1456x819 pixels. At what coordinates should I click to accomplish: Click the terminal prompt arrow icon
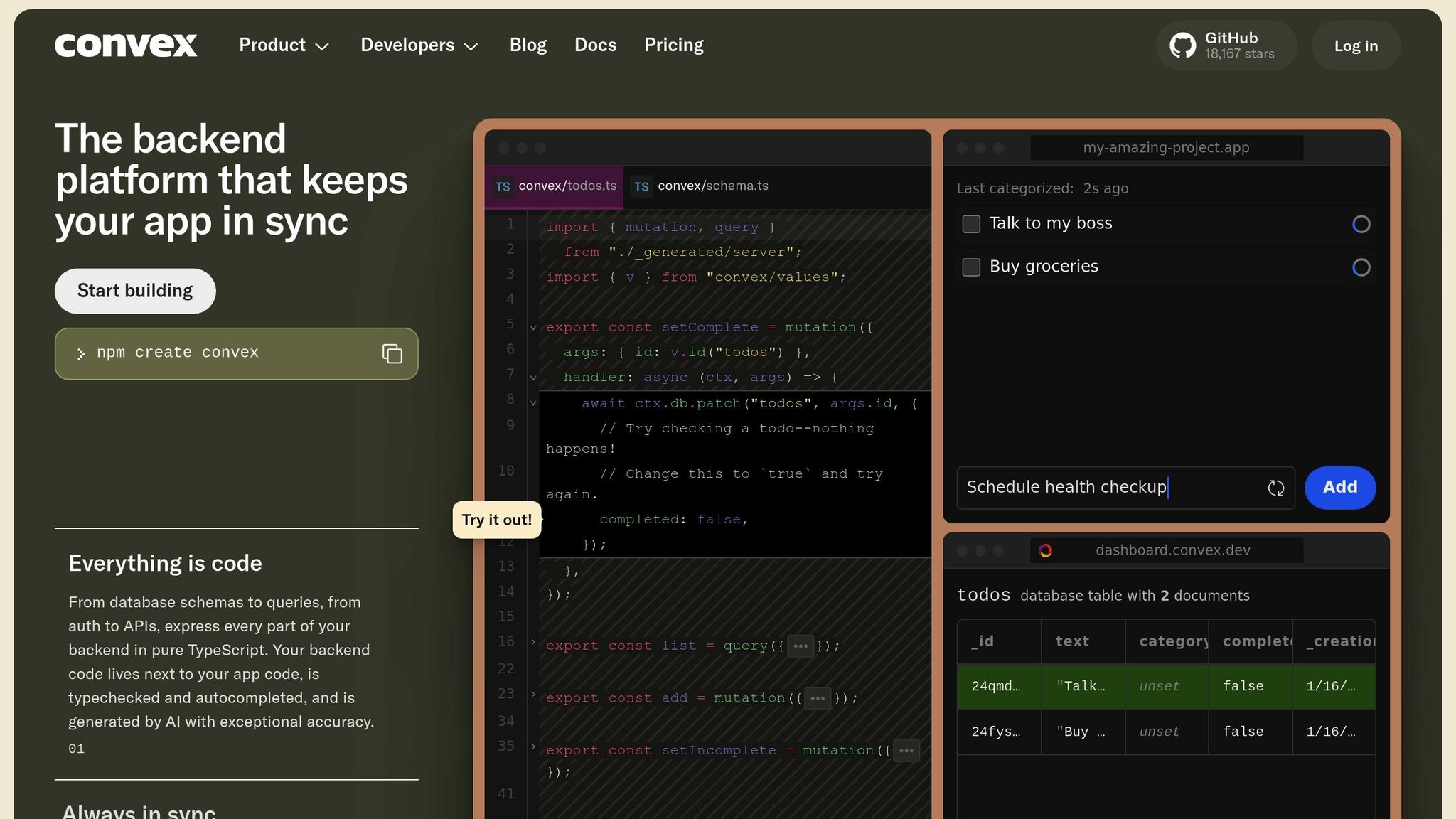coord(81,354)
